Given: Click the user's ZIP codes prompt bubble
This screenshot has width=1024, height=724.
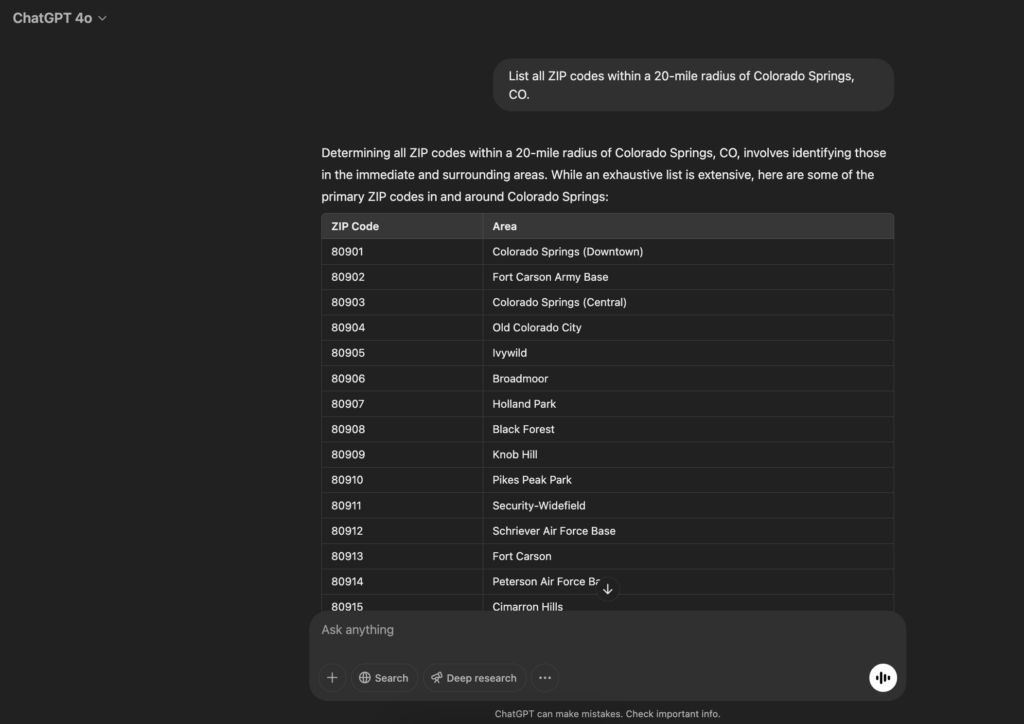Looking at the screenshot, I should coord(692,85).
